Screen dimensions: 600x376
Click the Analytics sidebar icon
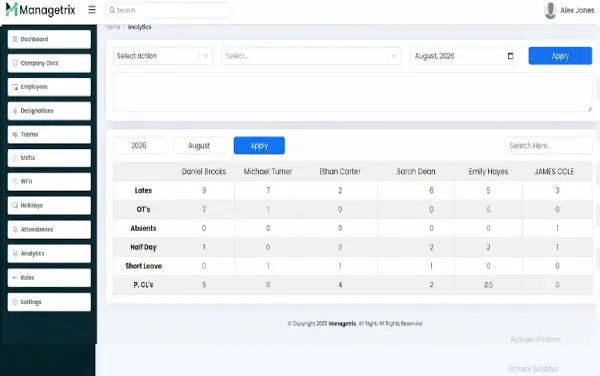click(x=15, y=253)
